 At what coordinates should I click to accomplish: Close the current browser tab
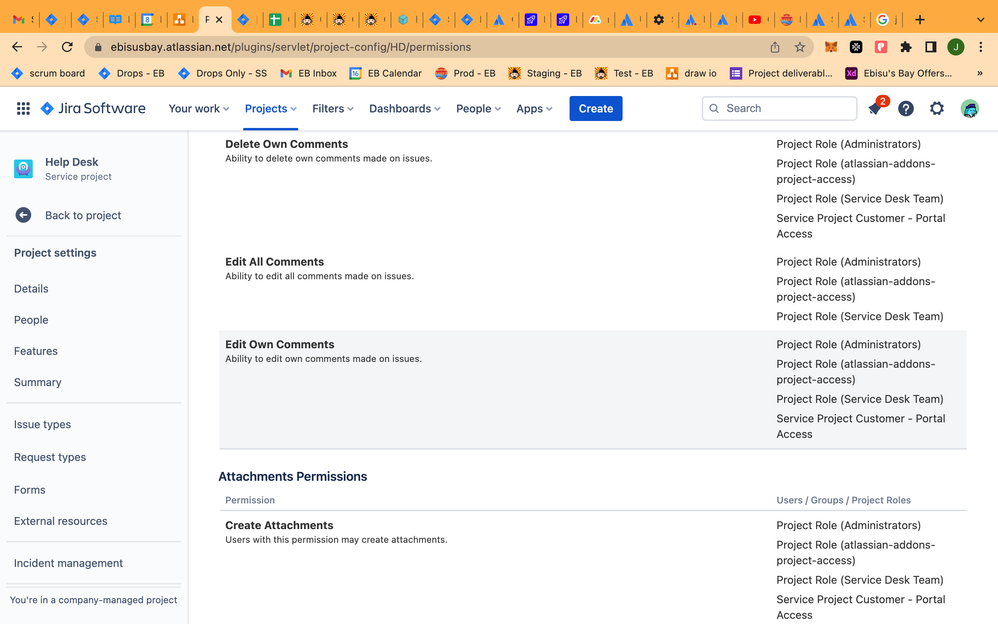(219, 20)
